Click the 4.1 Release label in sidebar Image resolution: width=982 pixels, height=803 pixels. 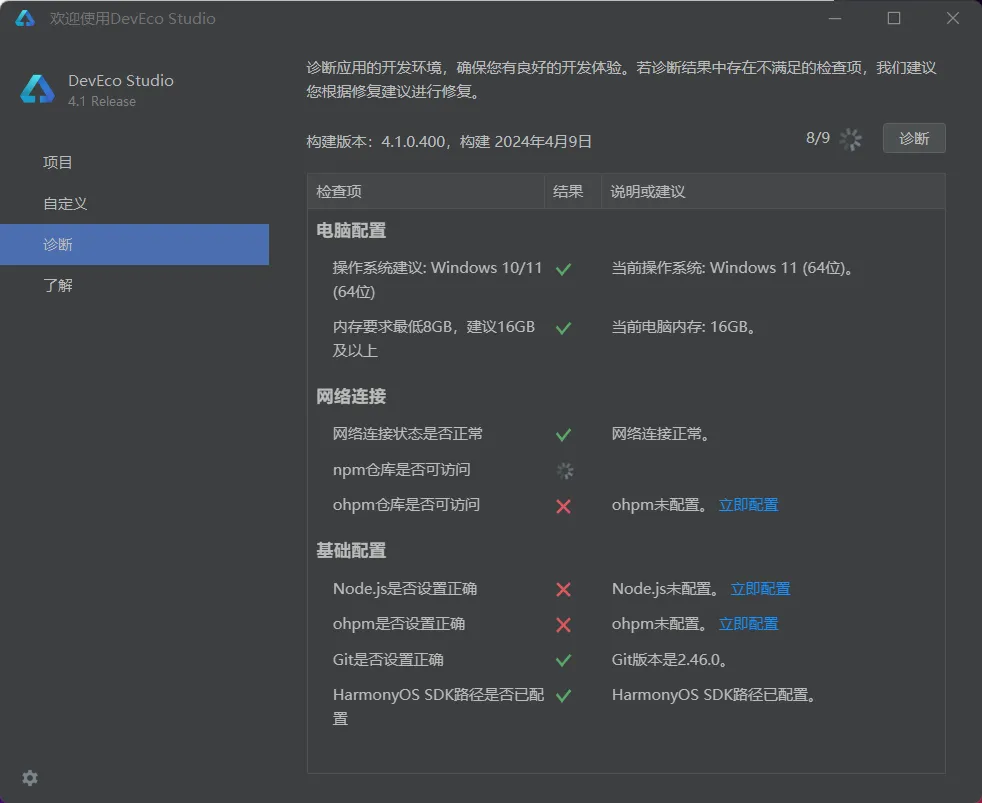pyautogui.click(x=101, y=101)
